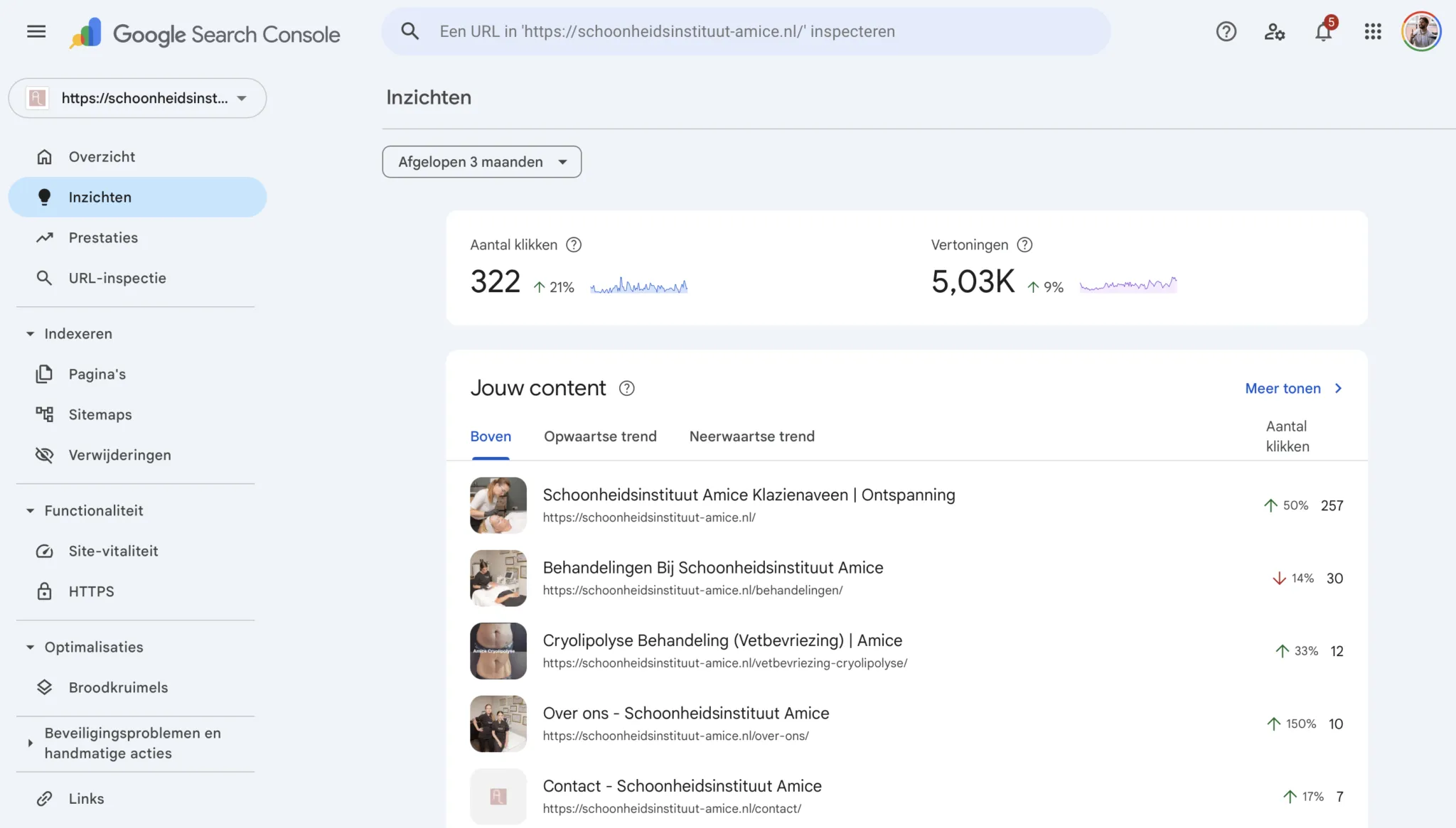Open Sitemaps page

[x=137, y=414]
